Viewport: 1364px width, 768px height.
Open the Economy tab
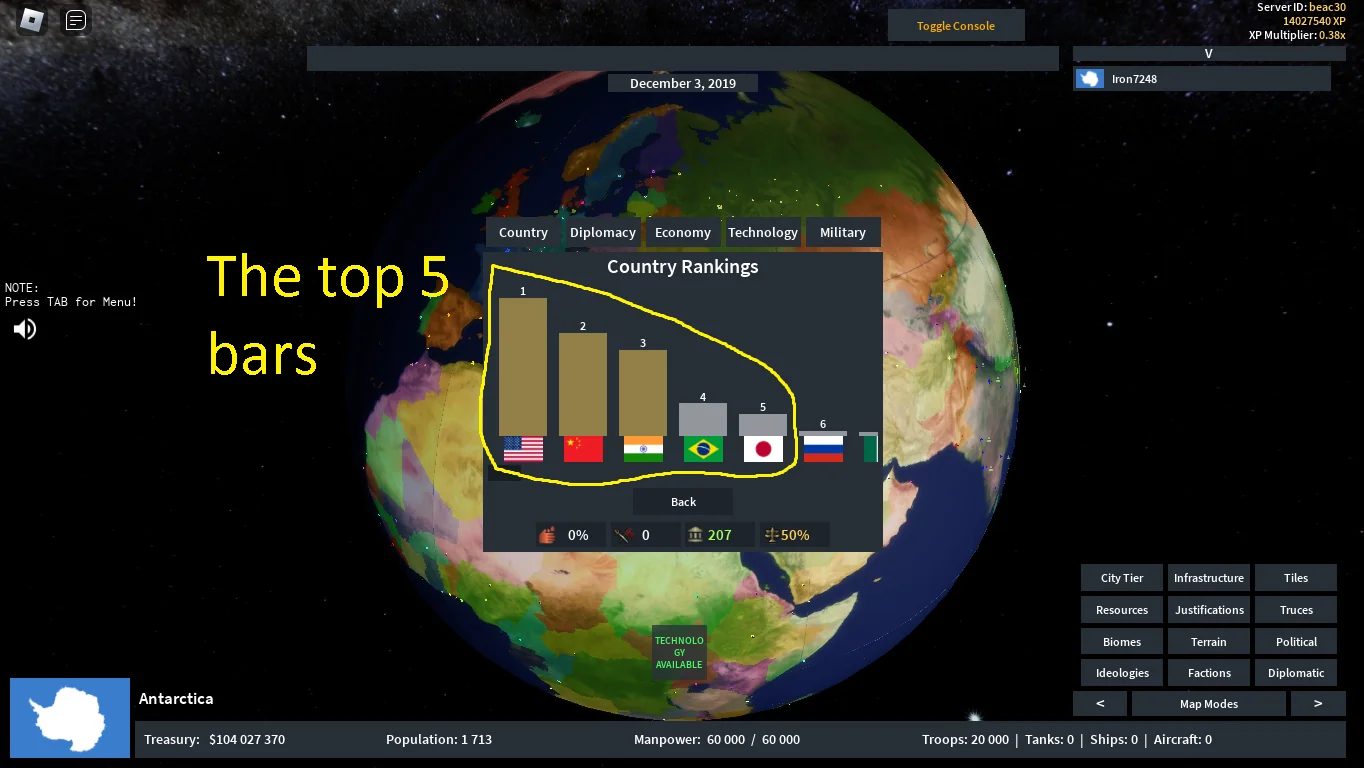683,232
